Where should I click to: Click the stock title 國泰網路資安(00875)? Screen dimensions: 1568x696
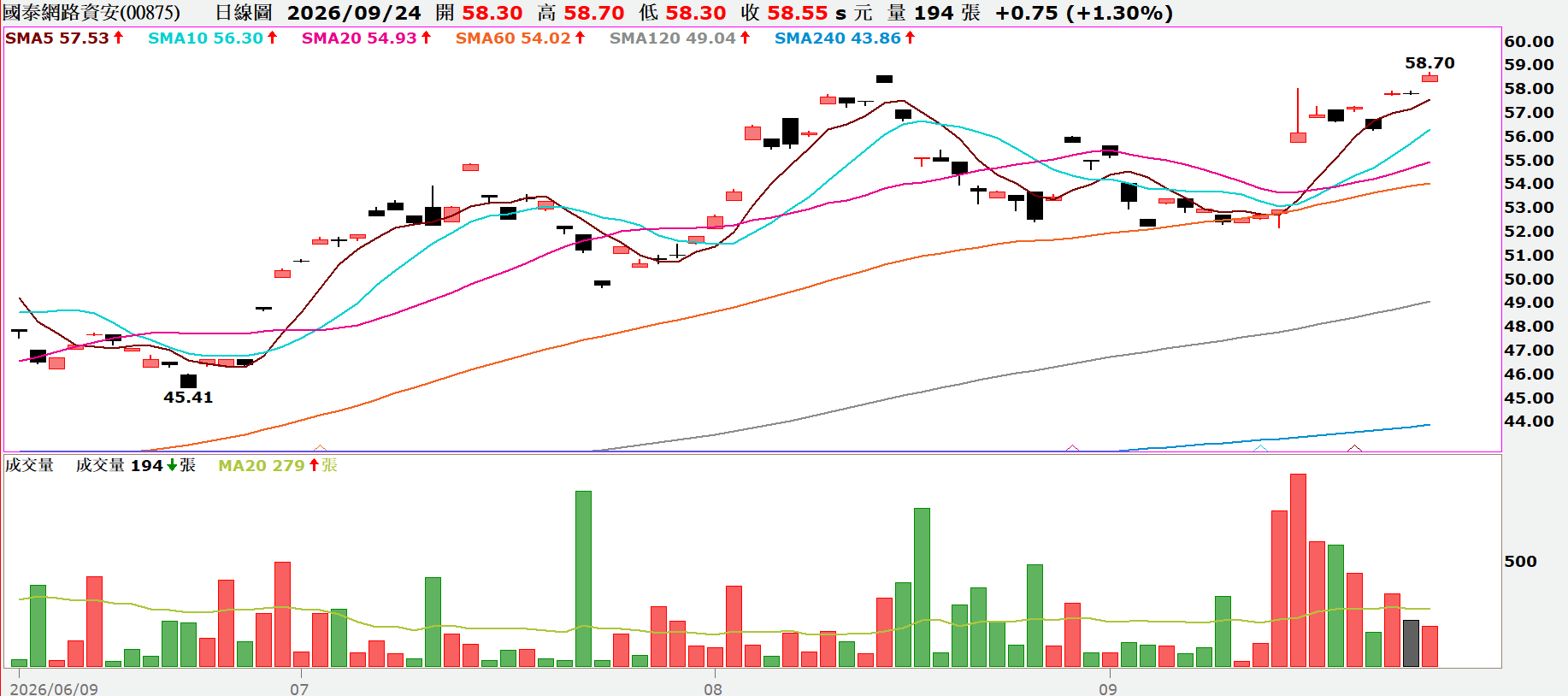(91, 13)
